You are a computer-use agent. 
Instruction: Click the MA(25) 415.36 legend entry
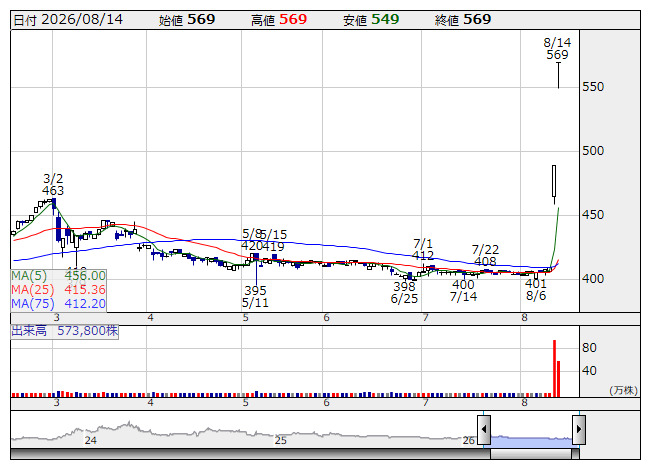click(x=58, y=290)
